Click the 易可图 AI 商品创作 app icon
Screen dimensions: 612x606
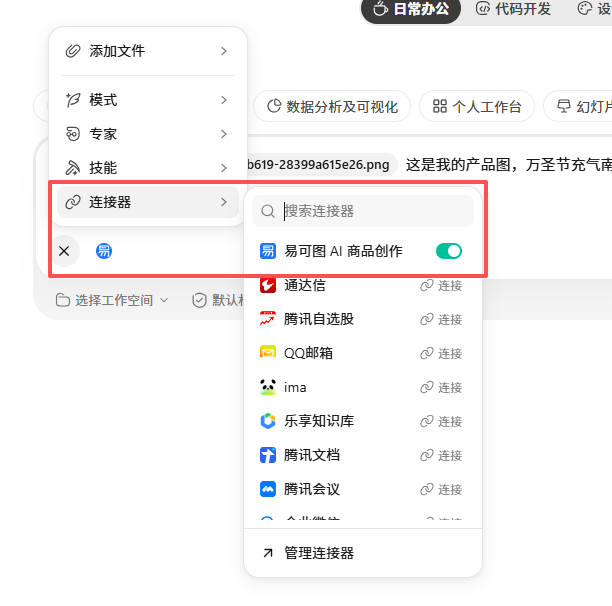(x=268, y=251)
